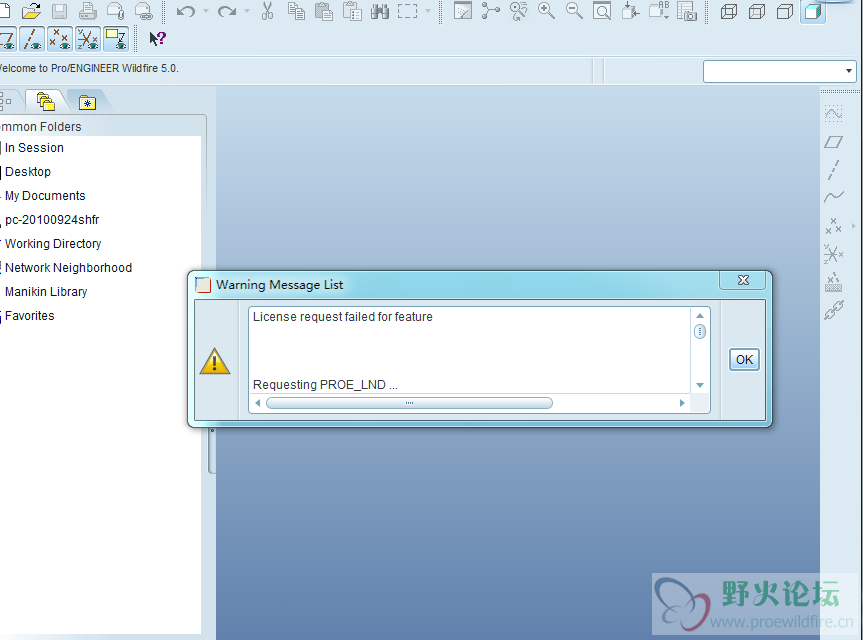Image resolution: width=863 pixels, height=640 pixels.
Task: Open the Find binoculars tool
Action: pos(380,10)
